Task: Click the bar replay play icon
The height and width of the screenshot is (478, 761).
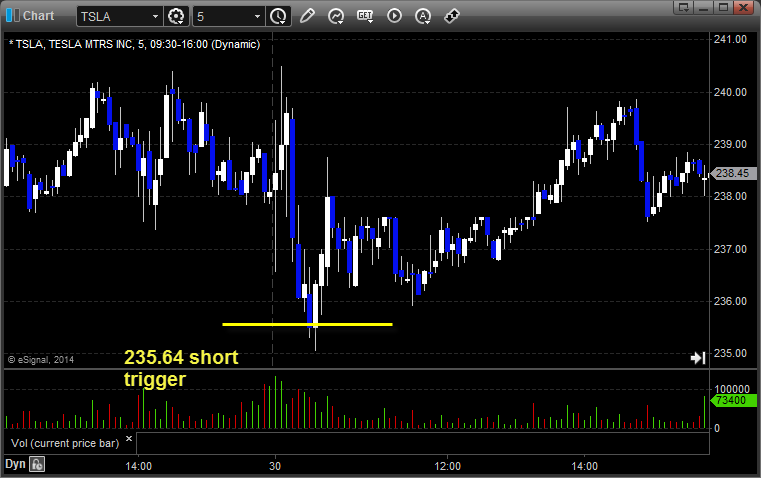Action: click(x=394, y=16)
